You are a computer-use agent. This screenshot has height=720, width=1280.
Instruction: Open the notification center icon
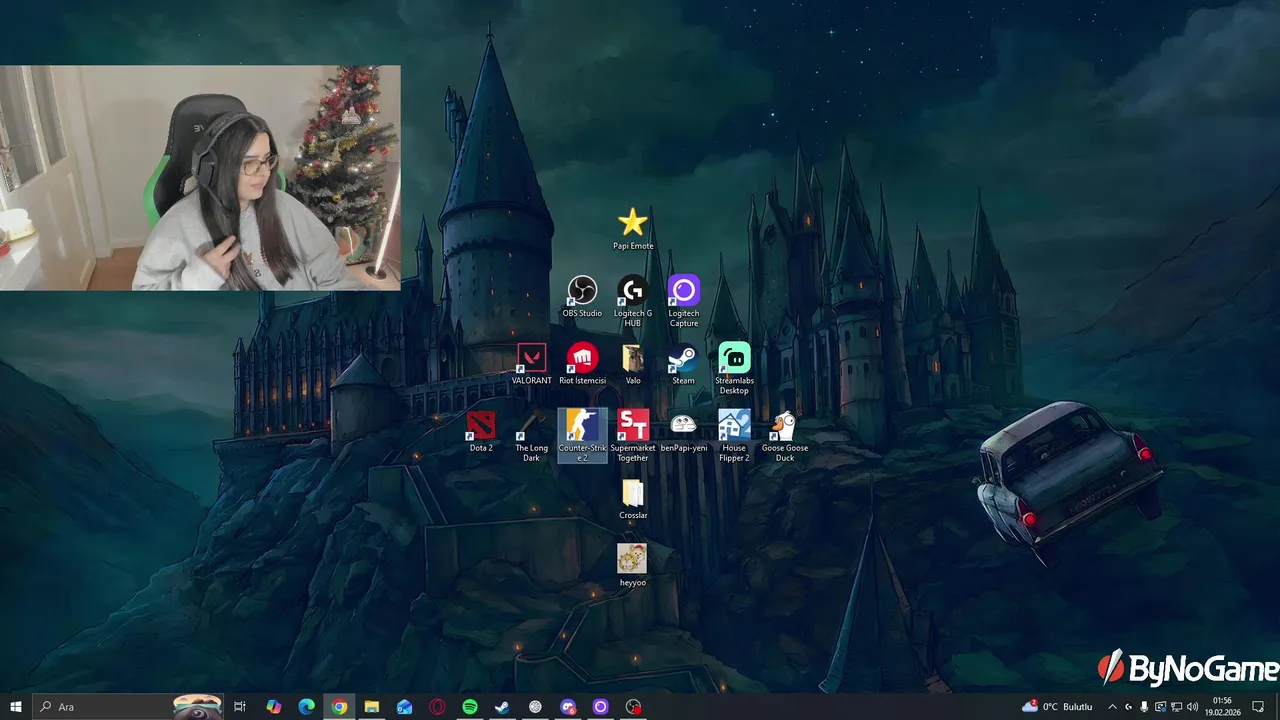[x=1258, y=707]
